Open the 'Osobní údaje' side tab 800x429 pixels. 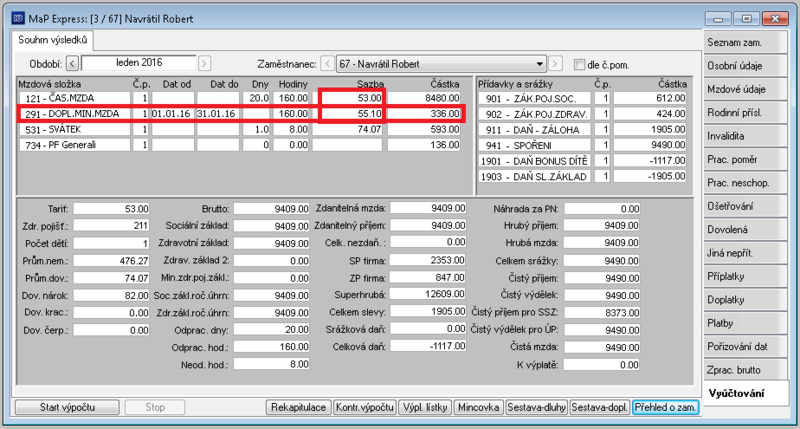pos(744,66)
